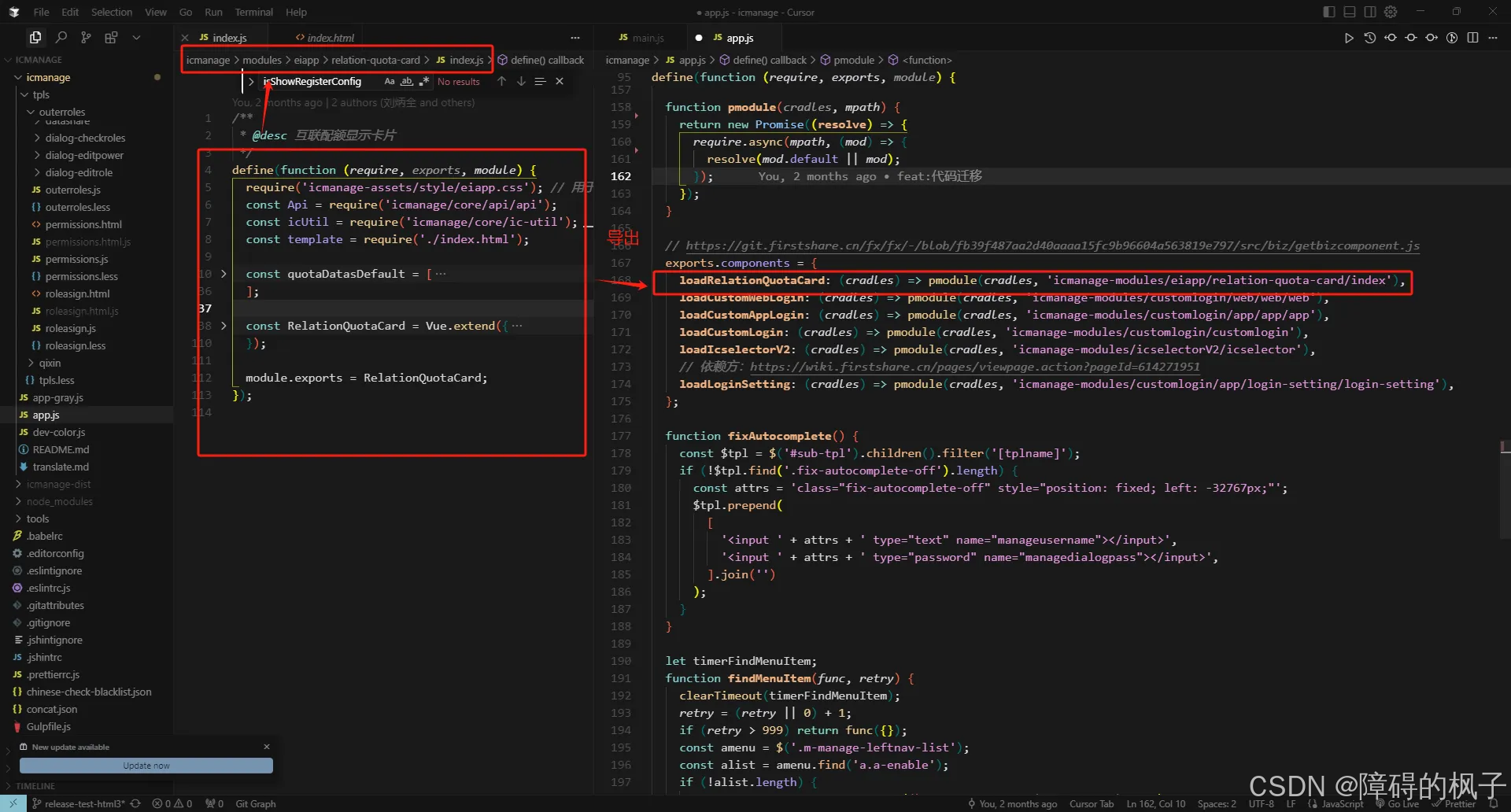Open the settings gear in title bar
Screen dimensions: 1511x812
pyautogui.click(x=1391, y=12)
